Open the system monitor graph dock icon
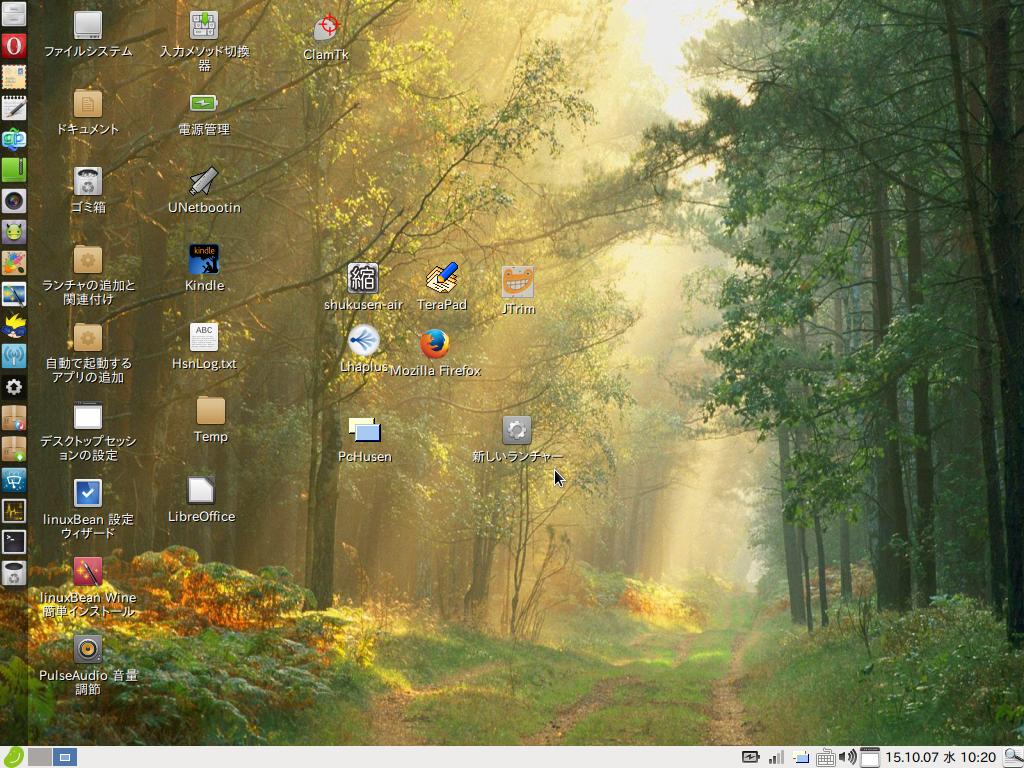 click(14, 511)
